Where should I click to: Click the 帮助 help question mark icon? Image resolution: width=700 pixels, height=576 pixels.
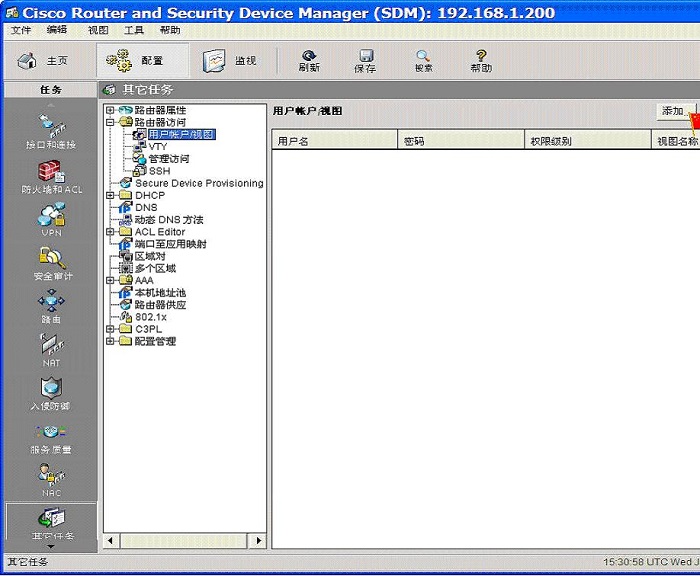click(x=481, y=61)
